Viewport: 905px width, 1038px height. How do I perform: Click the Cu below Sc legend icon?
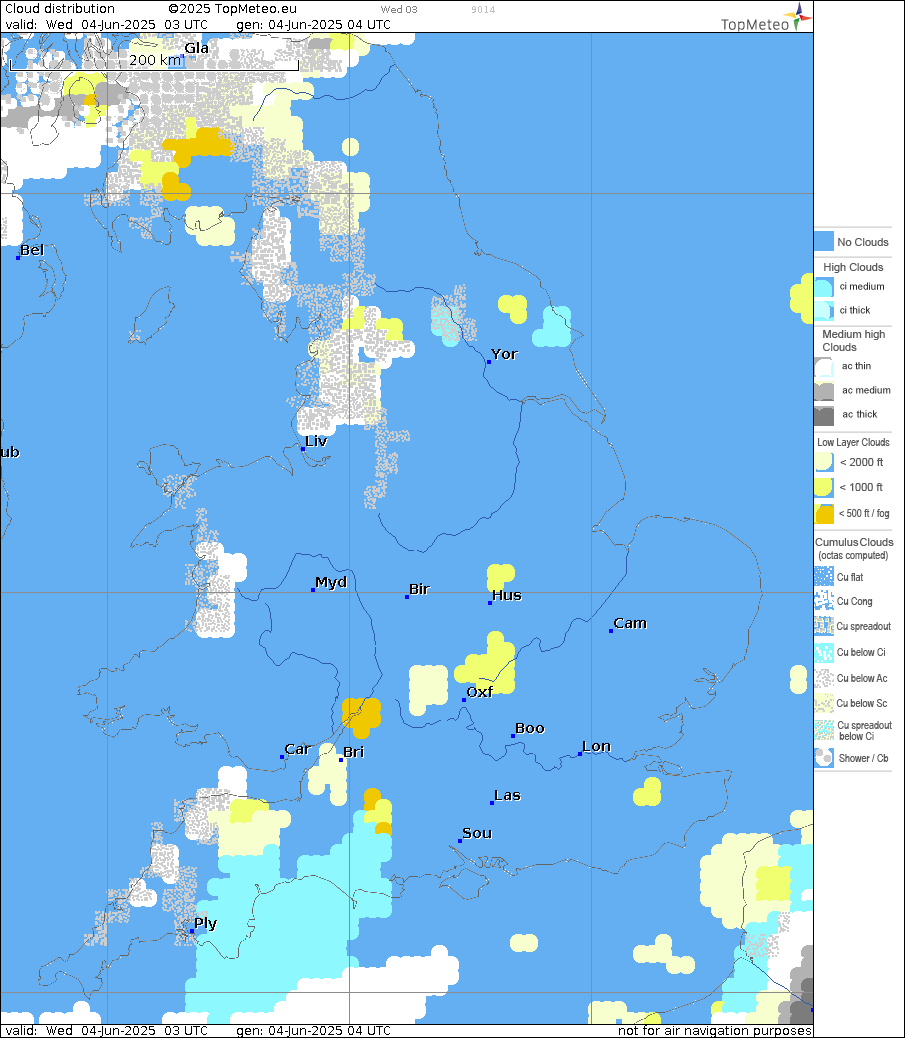point(824,703)
